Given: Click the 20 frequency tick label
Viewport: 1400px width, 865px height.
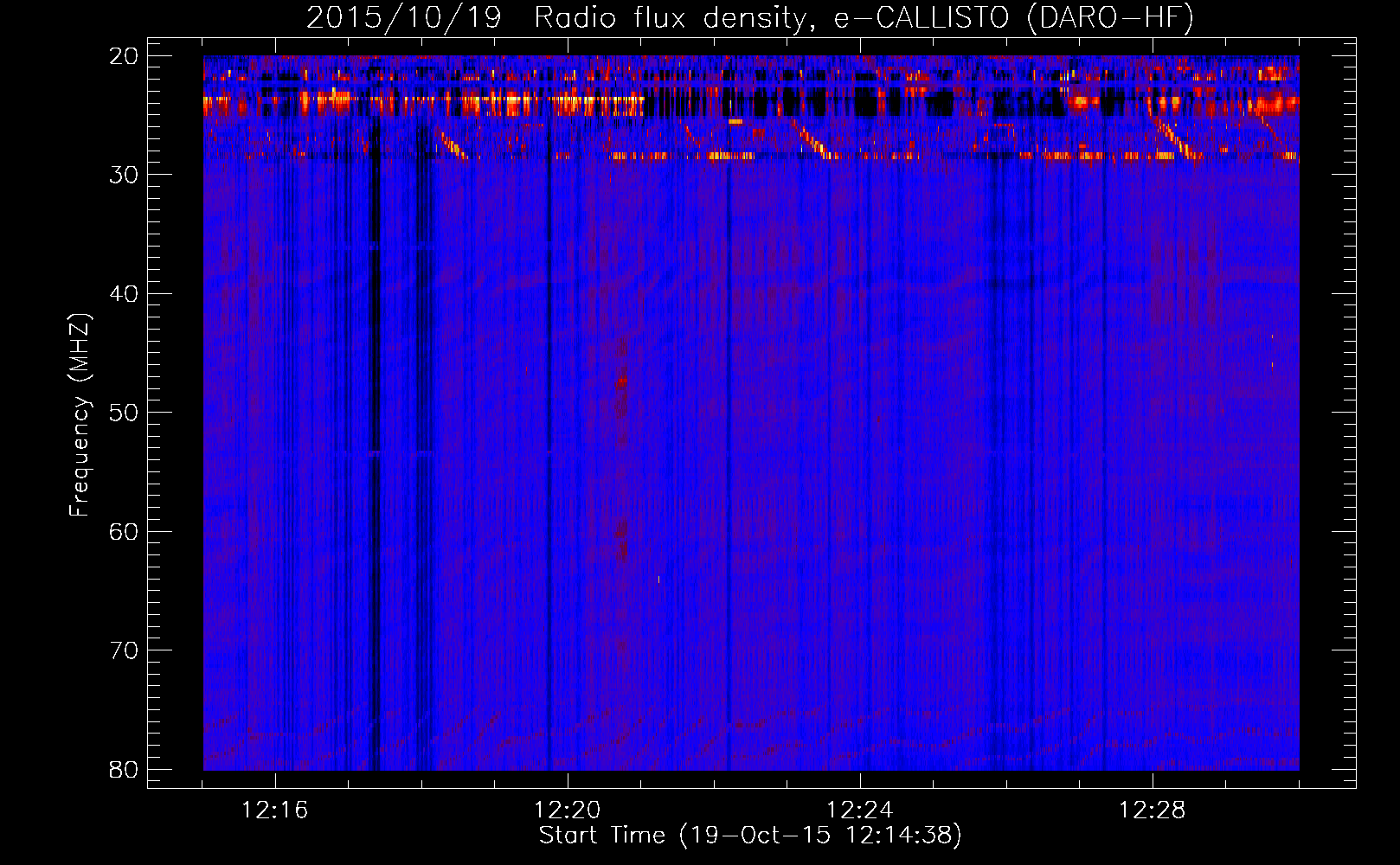Looking at the screenshot, I should coord(124,56).
